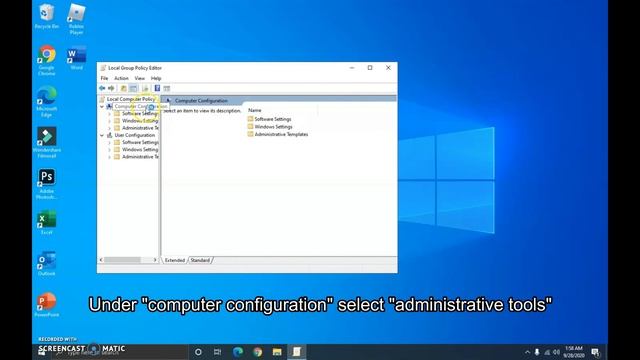Open the Excel desktop shortcut
The width and height of the screenshot is (640, 360).
point(47,222)
